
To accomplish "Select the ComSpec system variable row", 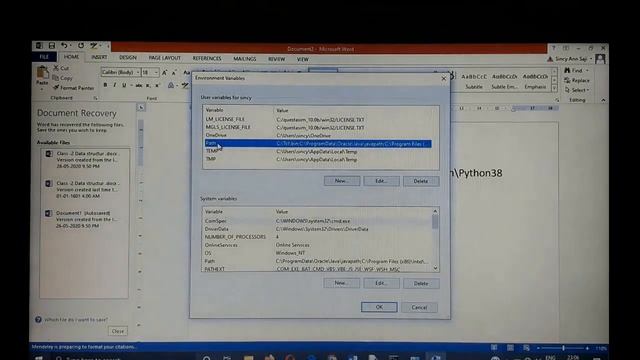I will [317, 221].
